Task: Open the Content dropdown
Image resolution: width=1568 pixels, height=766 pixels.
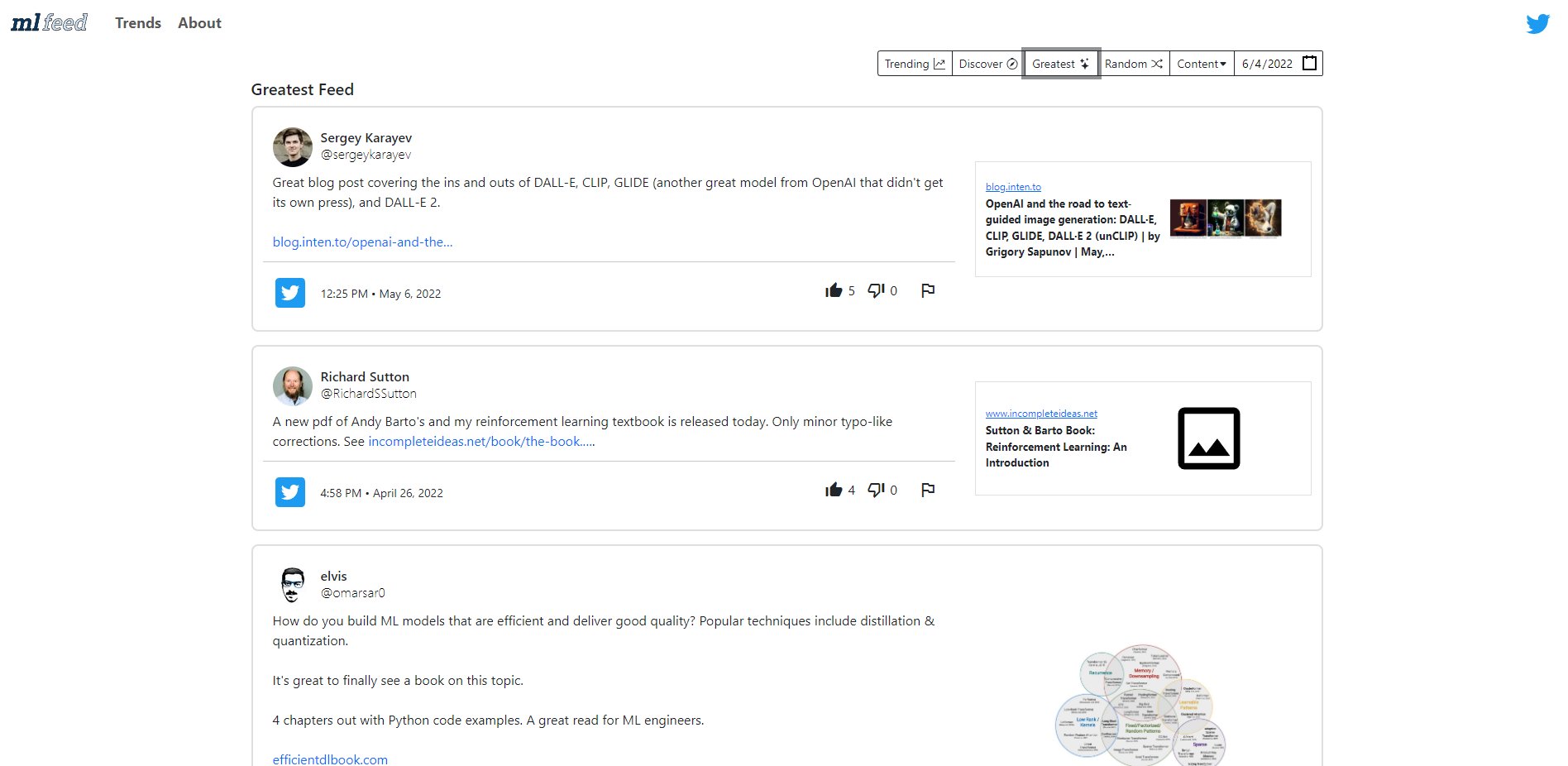Action: [x=1201, y=63]
